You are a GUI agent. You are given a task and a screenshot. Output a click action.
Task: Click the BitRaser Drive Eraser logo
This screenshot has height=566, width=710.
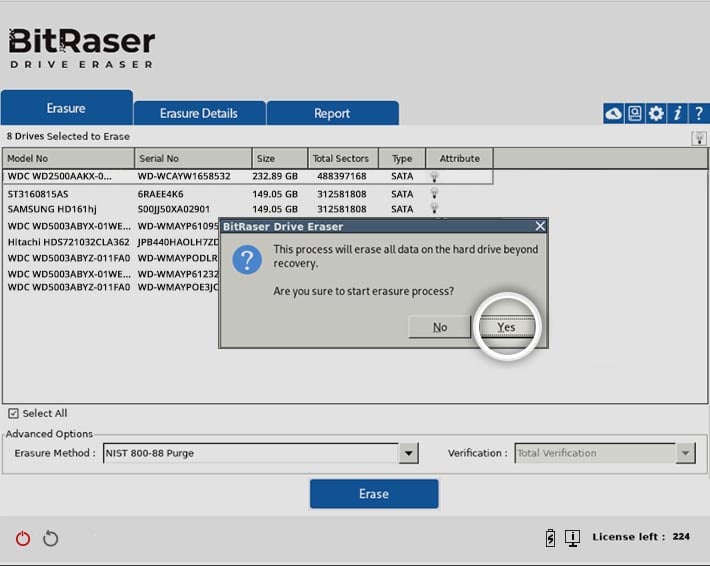pos(82,48)
